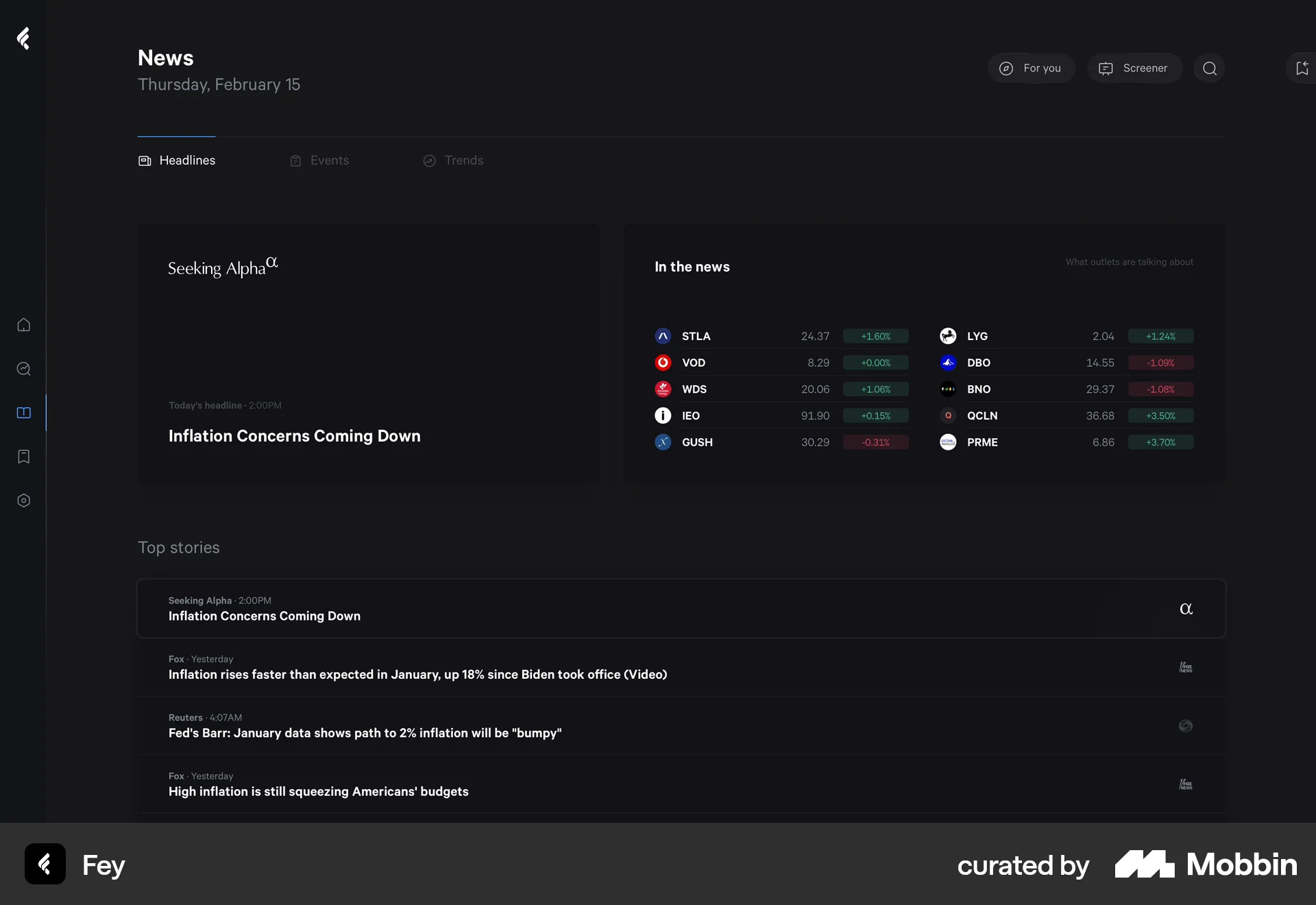Click the STLA ticker logo

(x=663, y=336)
